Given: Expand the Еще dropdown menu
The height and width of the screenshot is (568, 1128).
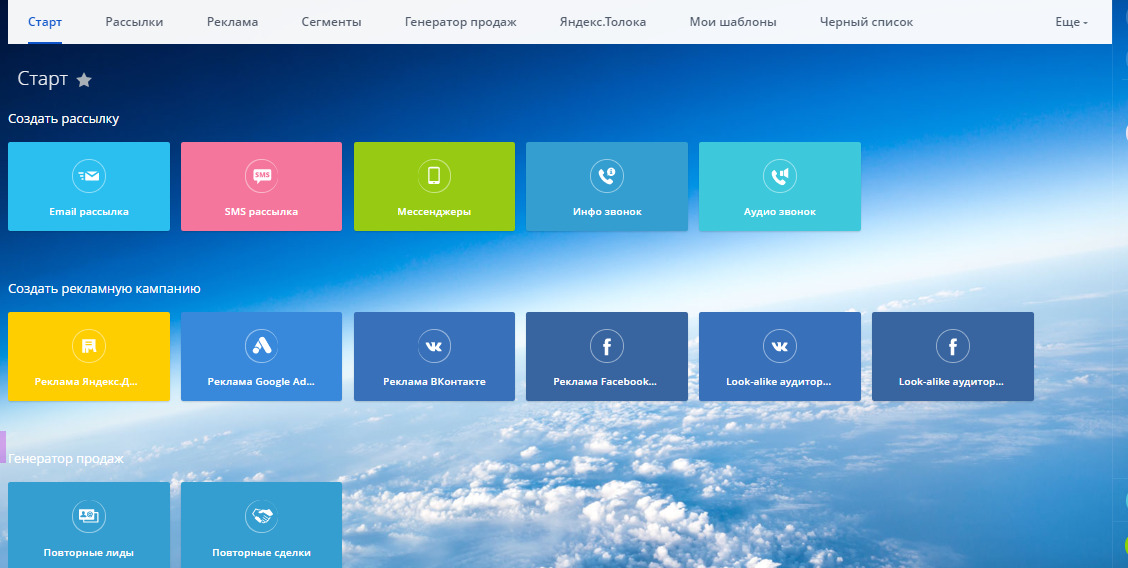Looking at the screenshot, I should (1071, 22).
